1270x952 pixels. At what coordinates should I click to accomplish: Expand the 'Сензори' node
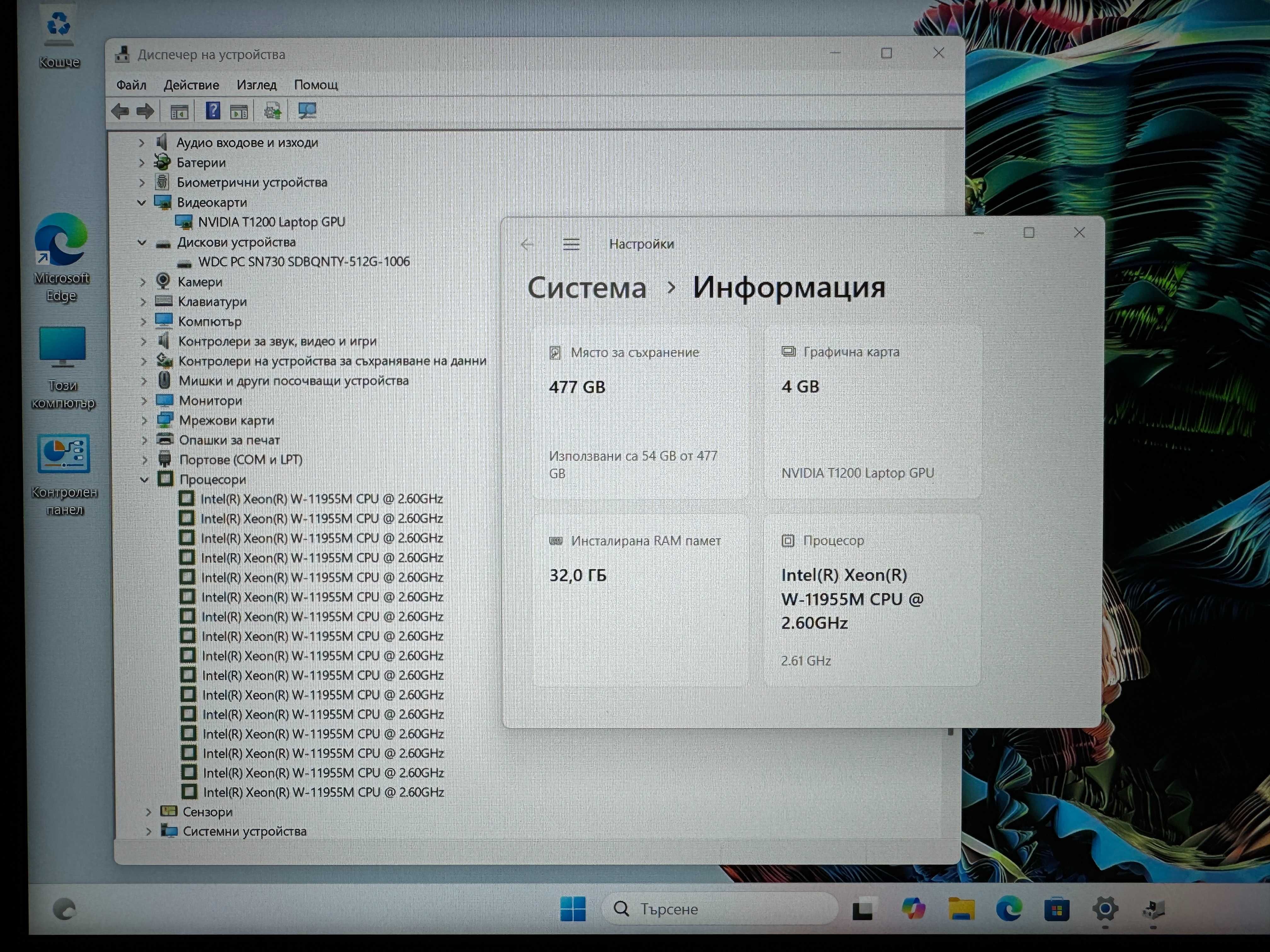click(148, 812)
